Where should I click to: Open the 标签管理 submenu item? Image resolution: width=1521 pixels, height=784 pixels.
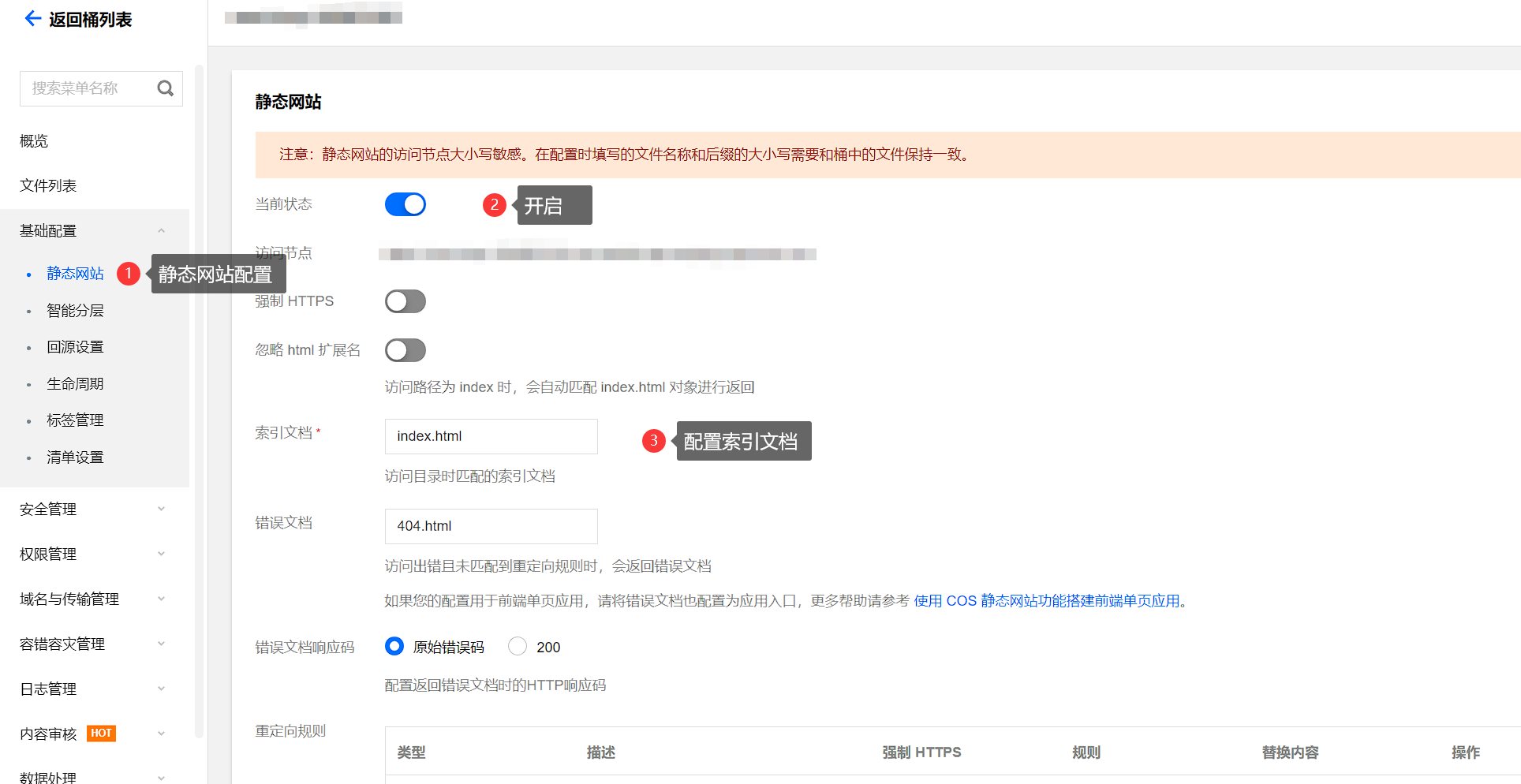click(x=75, y=420)
